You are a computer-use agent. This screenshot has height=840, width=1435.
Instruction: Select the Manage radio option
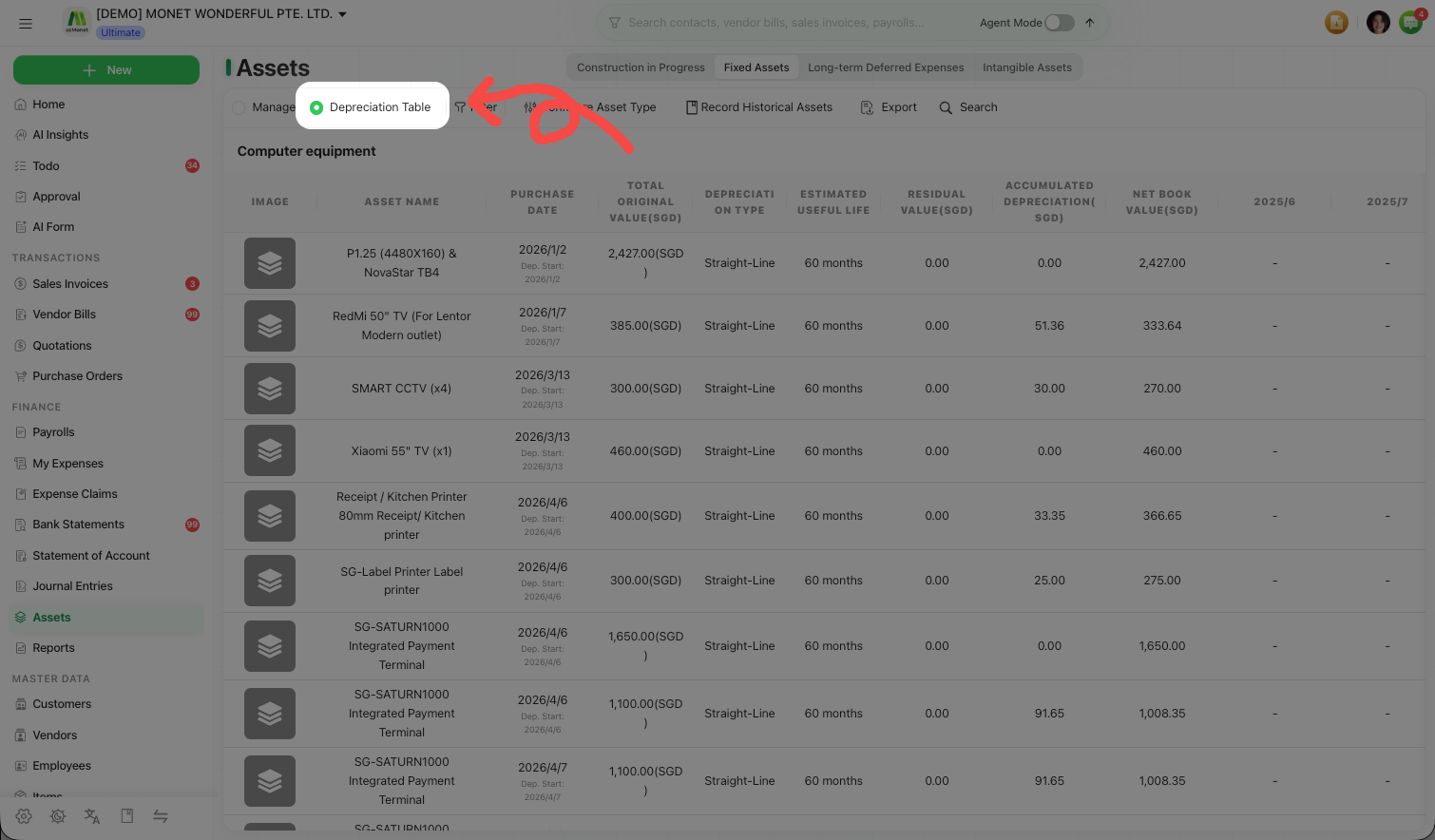click(239, 107)
